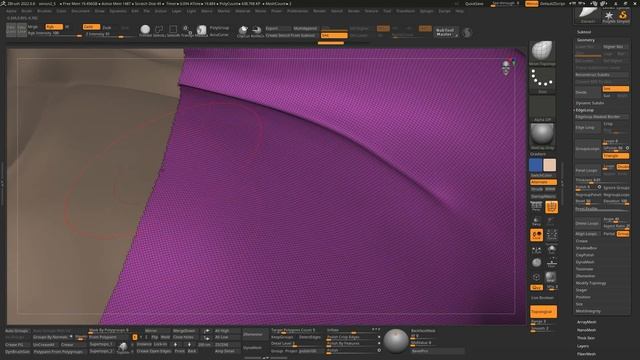Select the SimpleBrush tool thumbnail
Image resolution: width=640 pixels, height=360 pixels.
[623, 16]
